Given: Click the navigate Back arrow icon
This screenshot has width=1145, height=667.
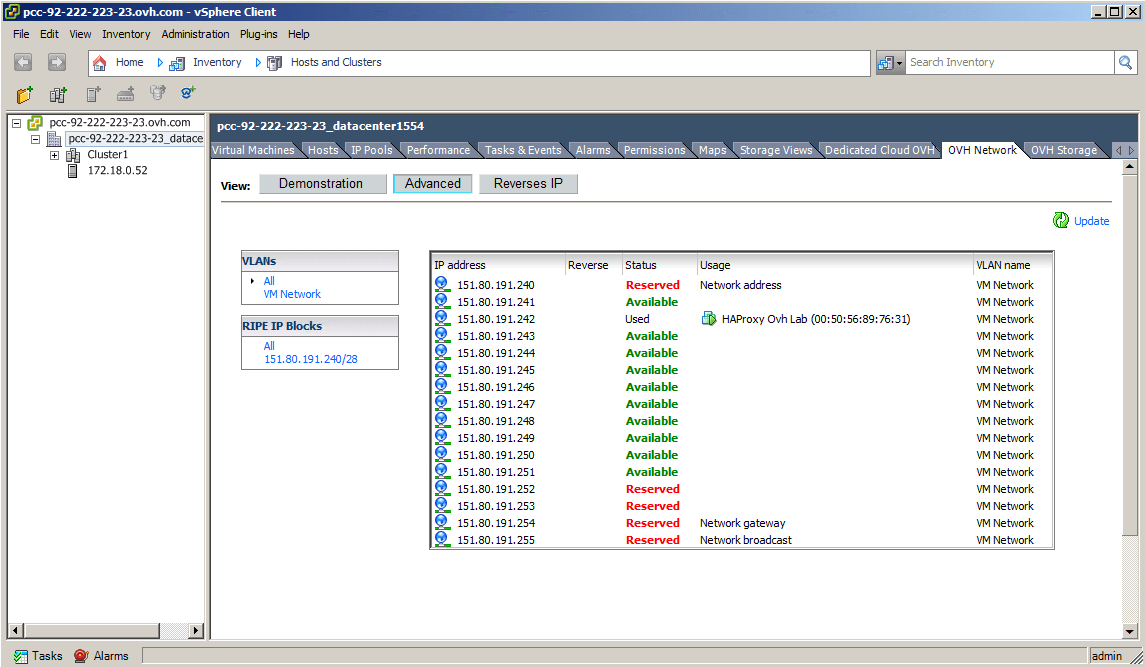Looking at the screenshot, I should tap(23, 62).
